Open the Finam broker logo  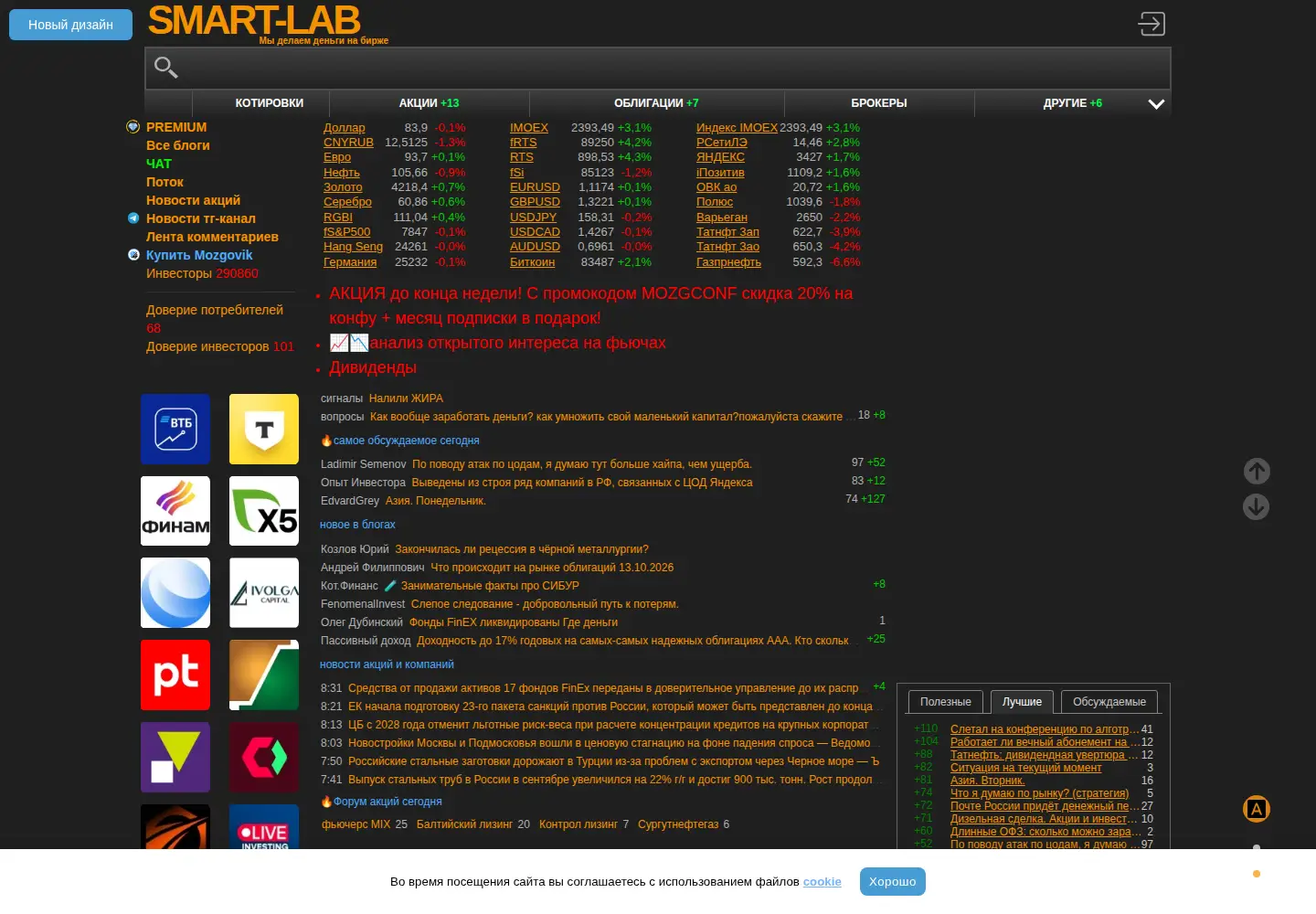click(x=175, y=511)
